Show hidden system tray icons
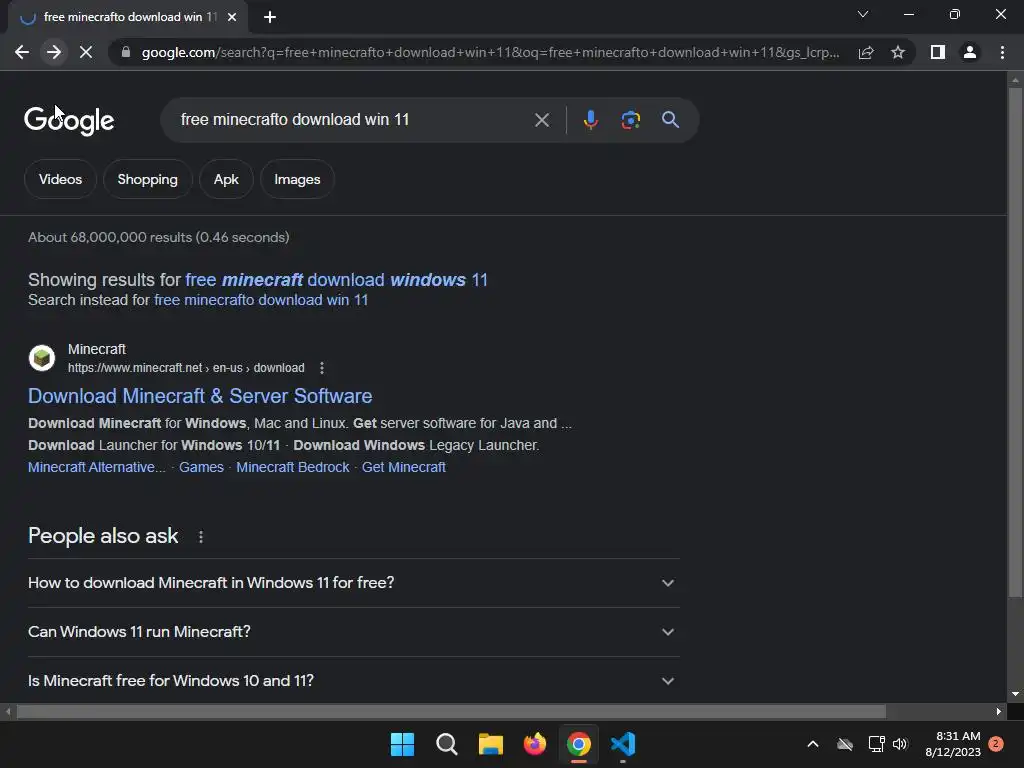This screenshot has height=768, width=1024. 813,744
